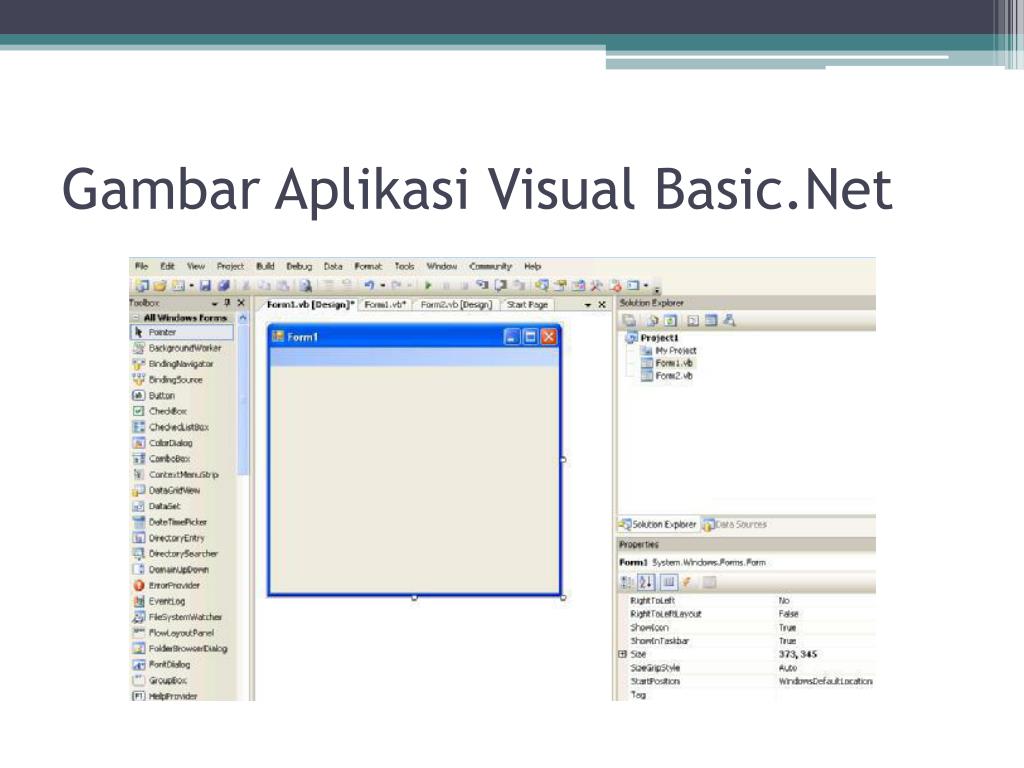The image size is (1024, 768).
Task: Open the dropdown next to Undo
Action: pos(383,285)
